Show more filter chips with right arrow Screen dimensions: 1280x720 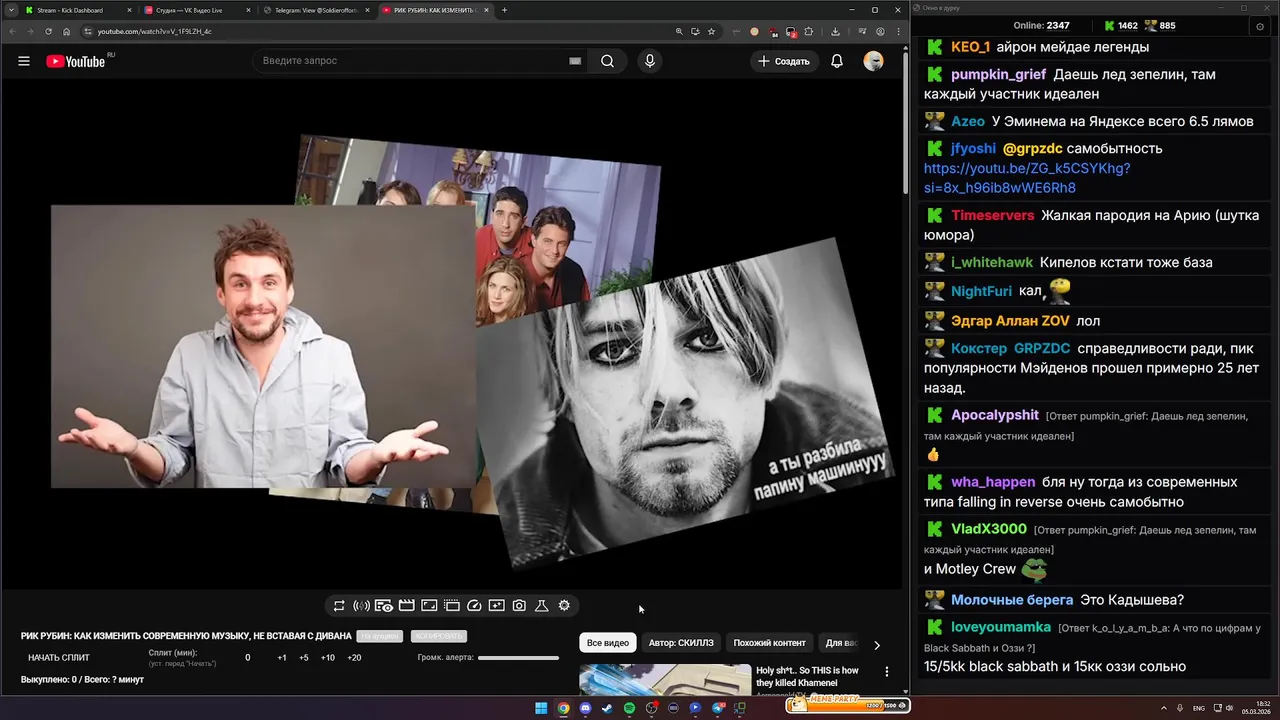[877, 645]
